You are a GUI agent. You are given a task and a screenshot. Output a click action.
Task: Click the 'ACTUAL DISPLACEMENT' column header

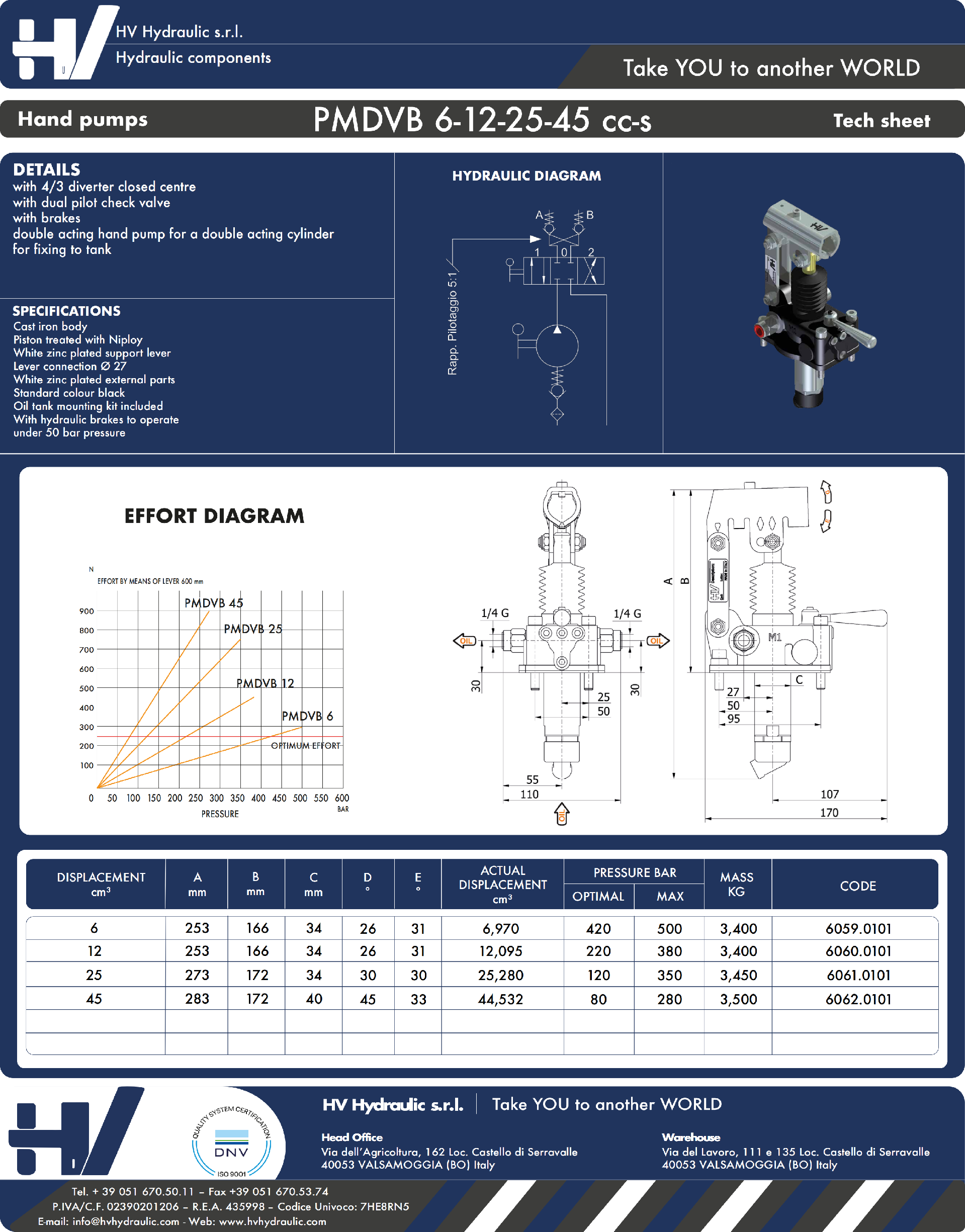pyautogui.click(x=503, y=884)
